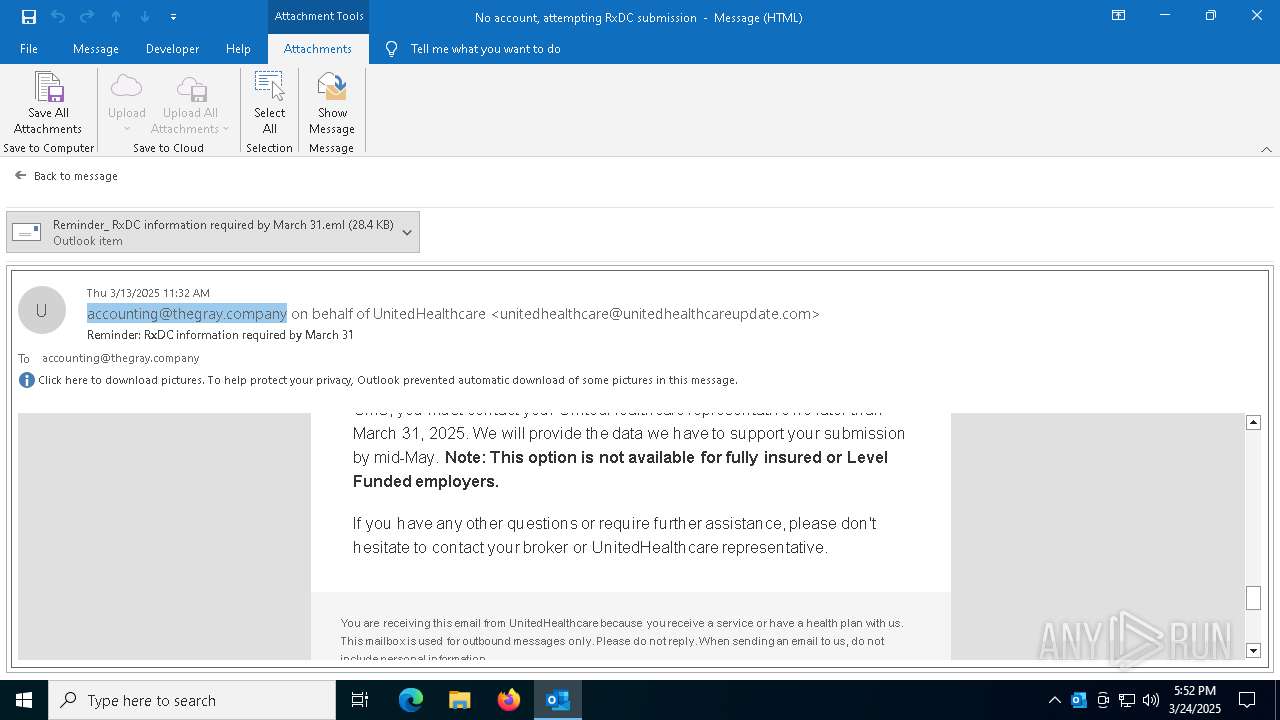Open Customize Quick Access Toolbar dropdown
Screen dimensions: 1280x720
(173, 17)
